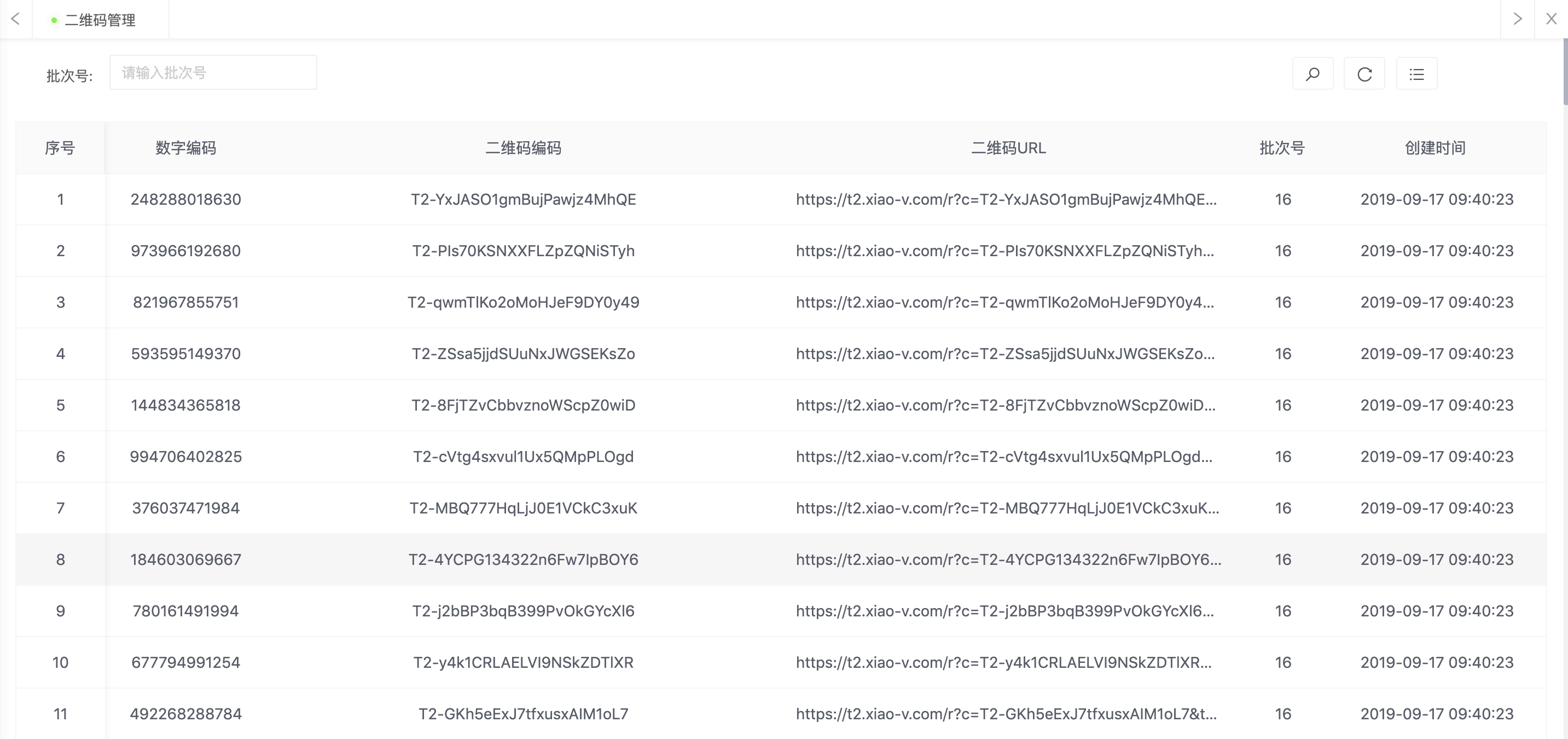Image resolution: width=1568 pixels, height=739 pixels.
Task: Click code T2-4YCPG134322n6Fw7IpBOY6
Action: pyautogui.click(x=523, y=560)
